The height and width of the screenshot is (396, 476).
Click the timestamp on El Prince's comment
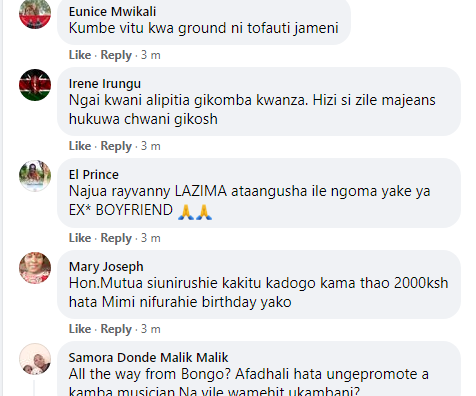[x=151, y=238]
